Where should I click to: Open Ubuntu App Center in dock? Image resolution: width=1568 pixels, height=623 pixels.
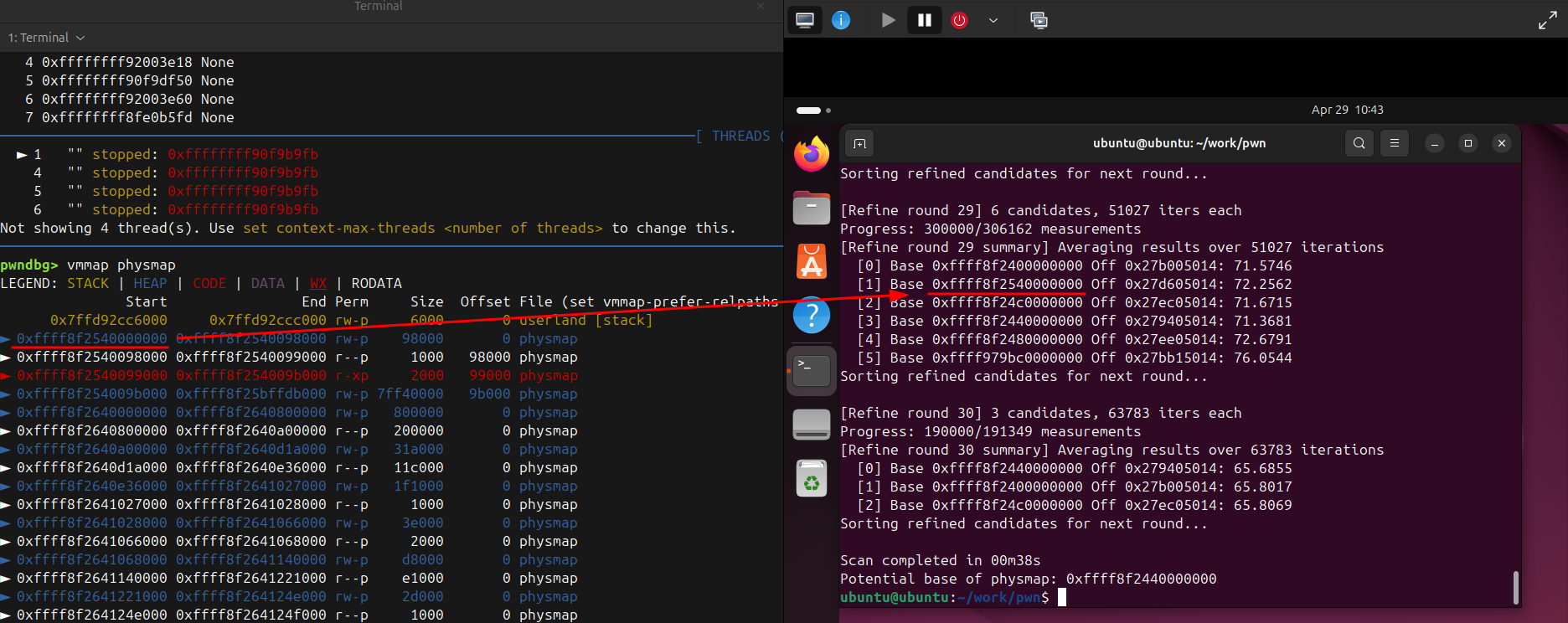811,261
